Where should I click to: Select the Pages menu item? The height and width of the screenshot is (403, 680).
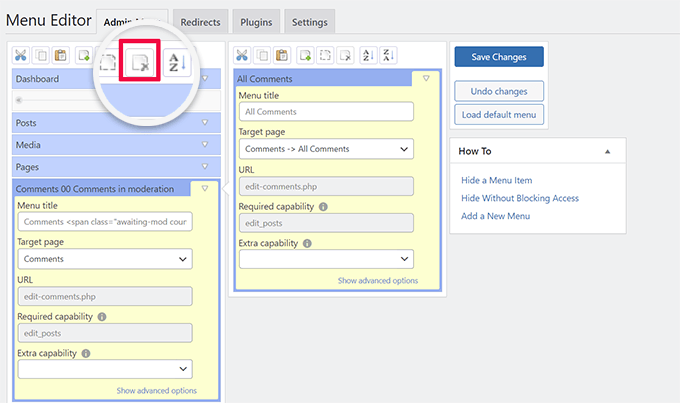tap(116, 167)
